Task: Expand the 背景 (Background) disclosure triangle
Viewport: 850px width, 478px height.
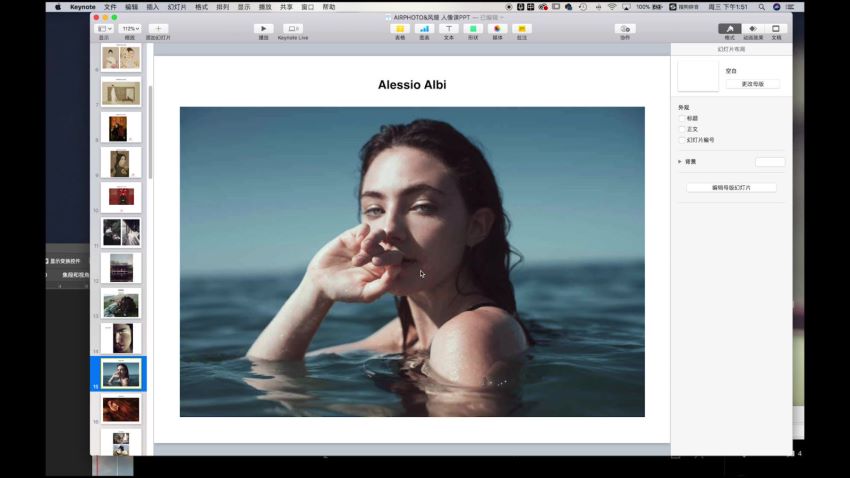Action: [680, 162]
